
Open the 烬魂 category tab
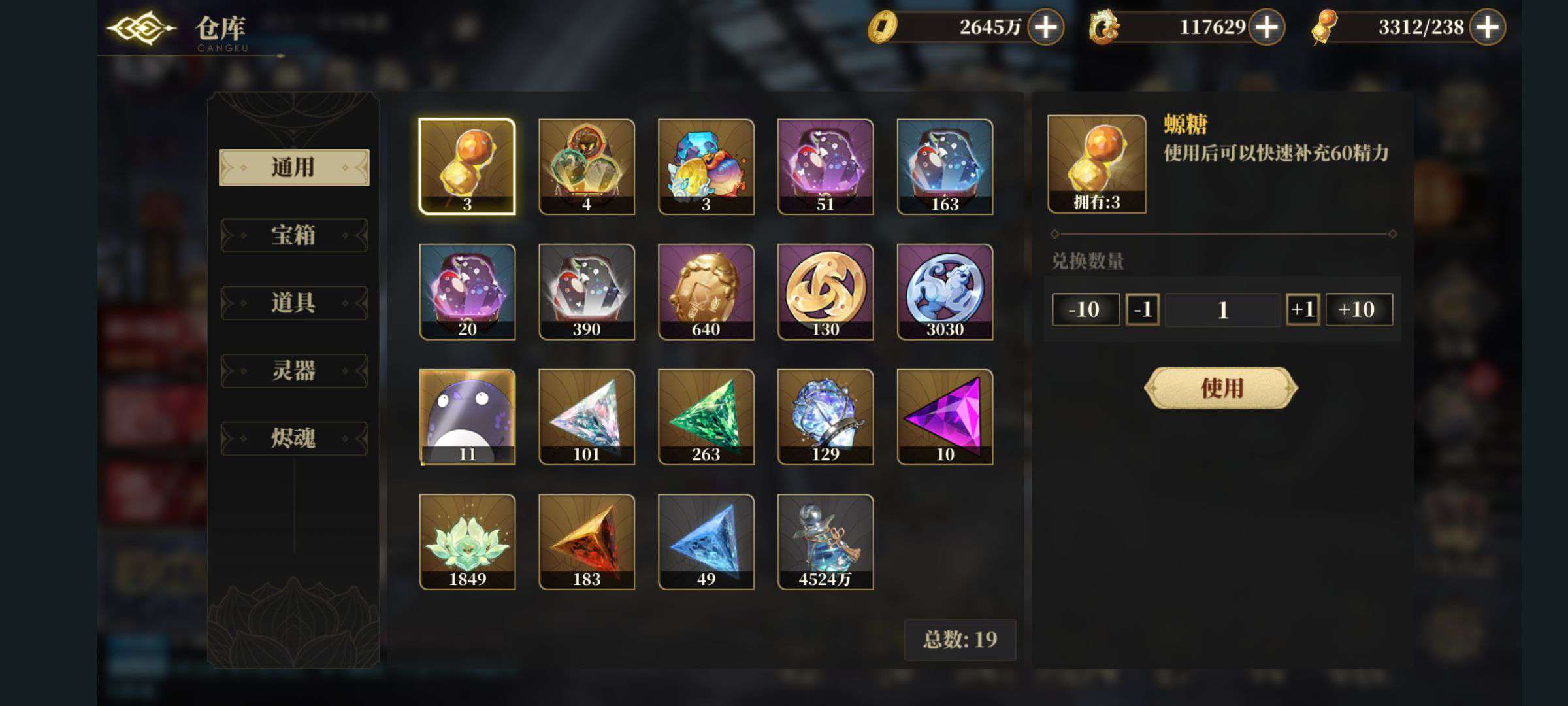click(294, 438)
